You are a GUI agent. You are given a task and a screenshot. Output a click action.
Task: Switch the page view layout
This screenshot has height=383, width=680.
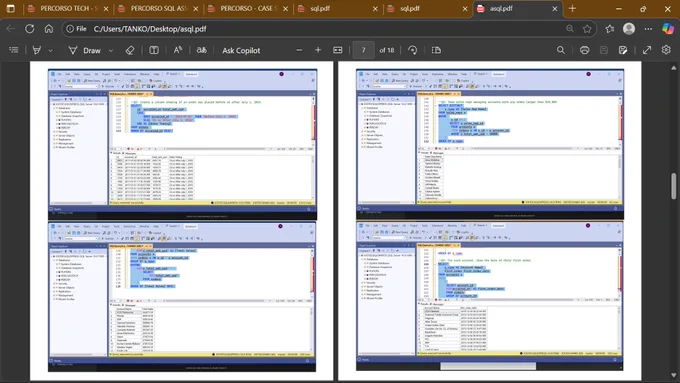pyautogui.click(x=436, y=50)
